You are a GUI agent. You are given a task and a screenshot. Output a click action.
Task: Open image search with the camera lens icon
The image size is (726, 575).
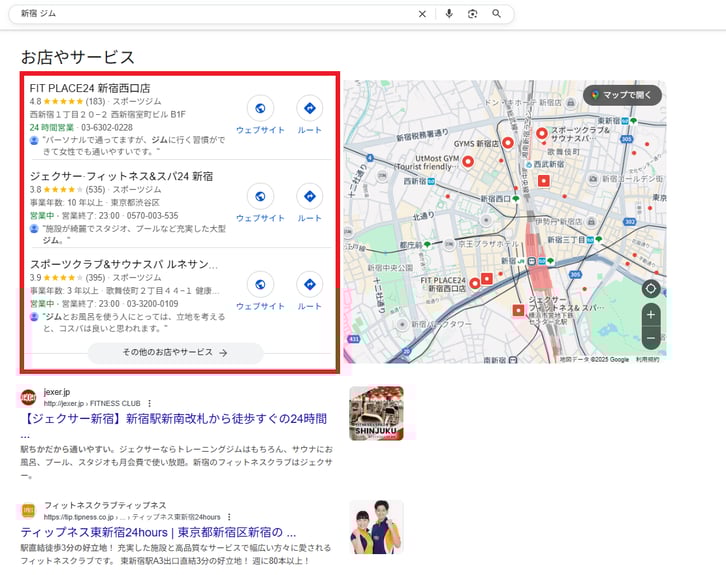(472, 13)
